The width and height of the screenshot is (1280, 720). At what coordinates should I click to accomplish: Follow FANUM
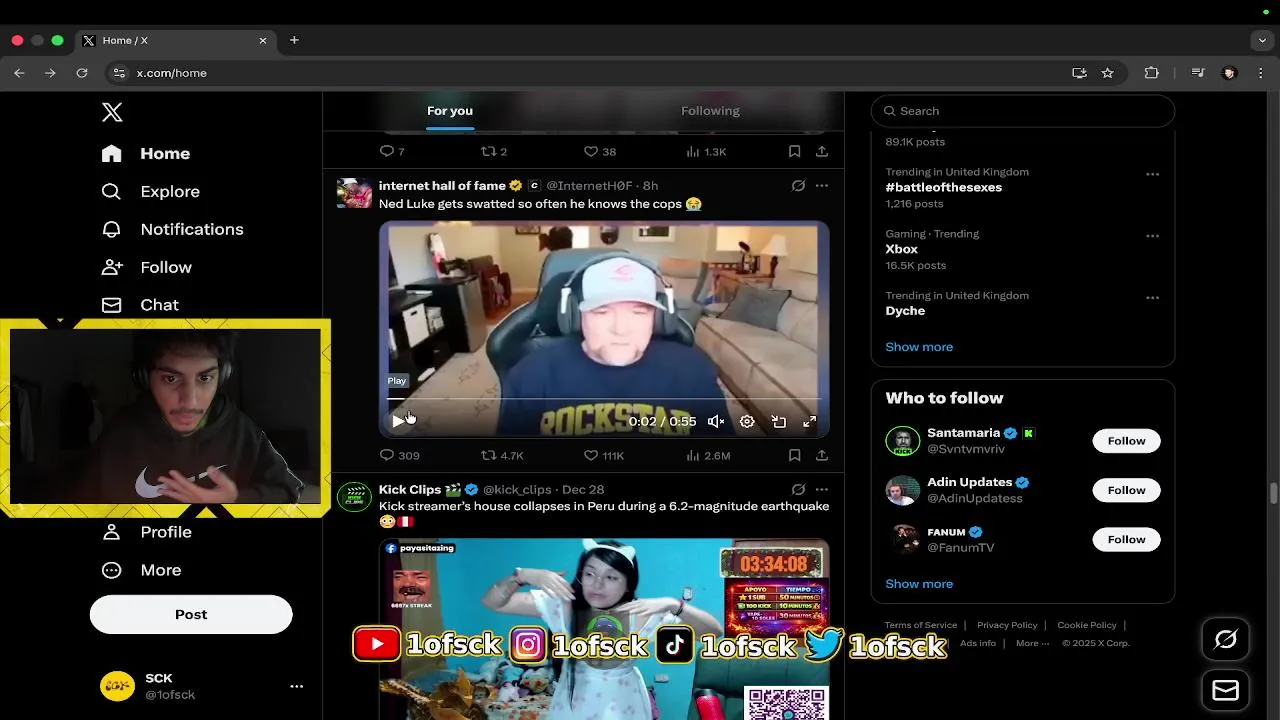[1126, 539]
